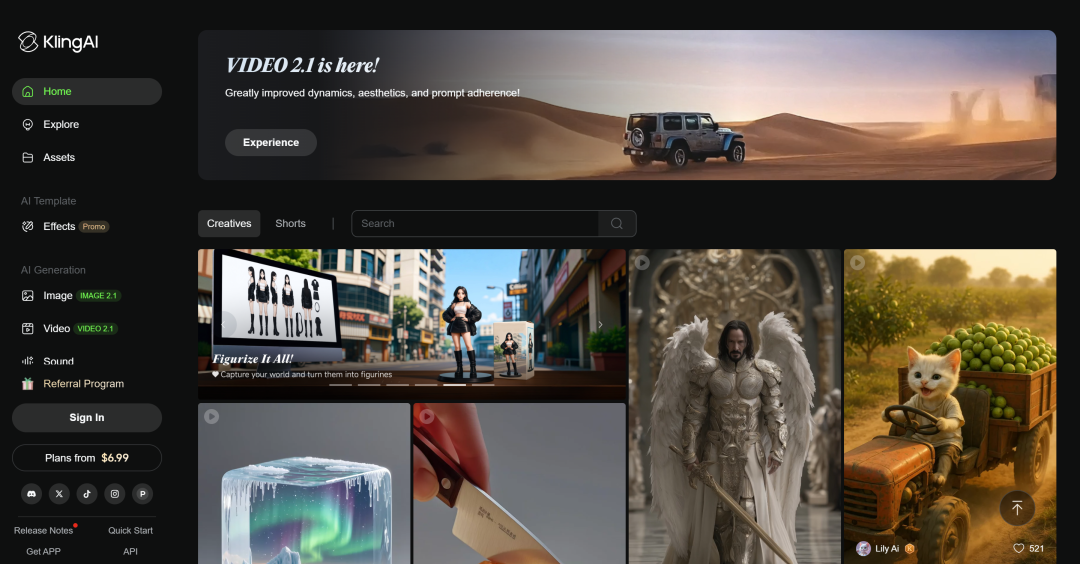Click Plans from $6.99 button
This screenshot has height=564, width=1080.
coord(87,458)
